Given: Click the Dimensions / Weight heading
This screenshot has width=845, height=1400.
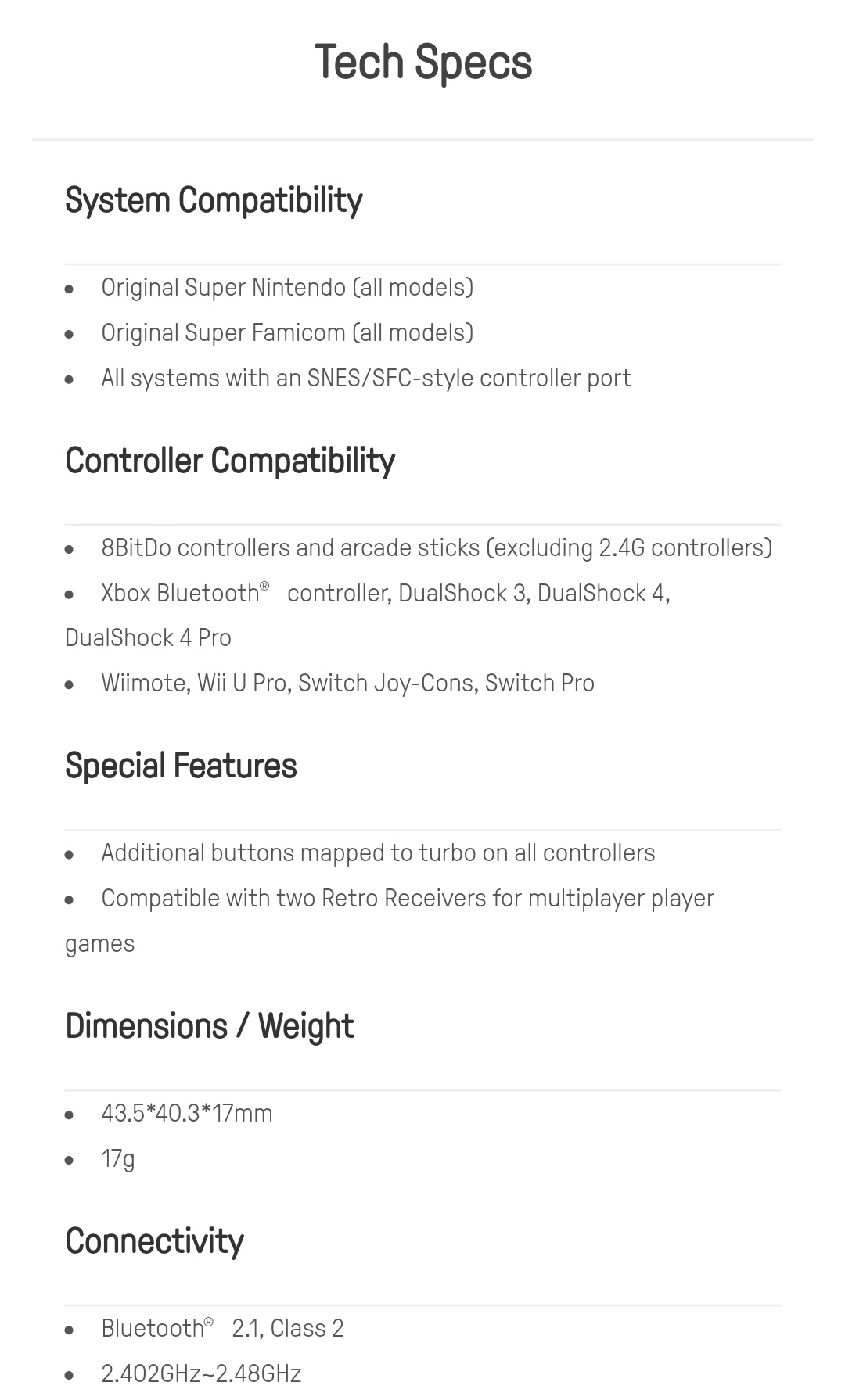Looking at the screenshot, I should (x=209, y=1026).
